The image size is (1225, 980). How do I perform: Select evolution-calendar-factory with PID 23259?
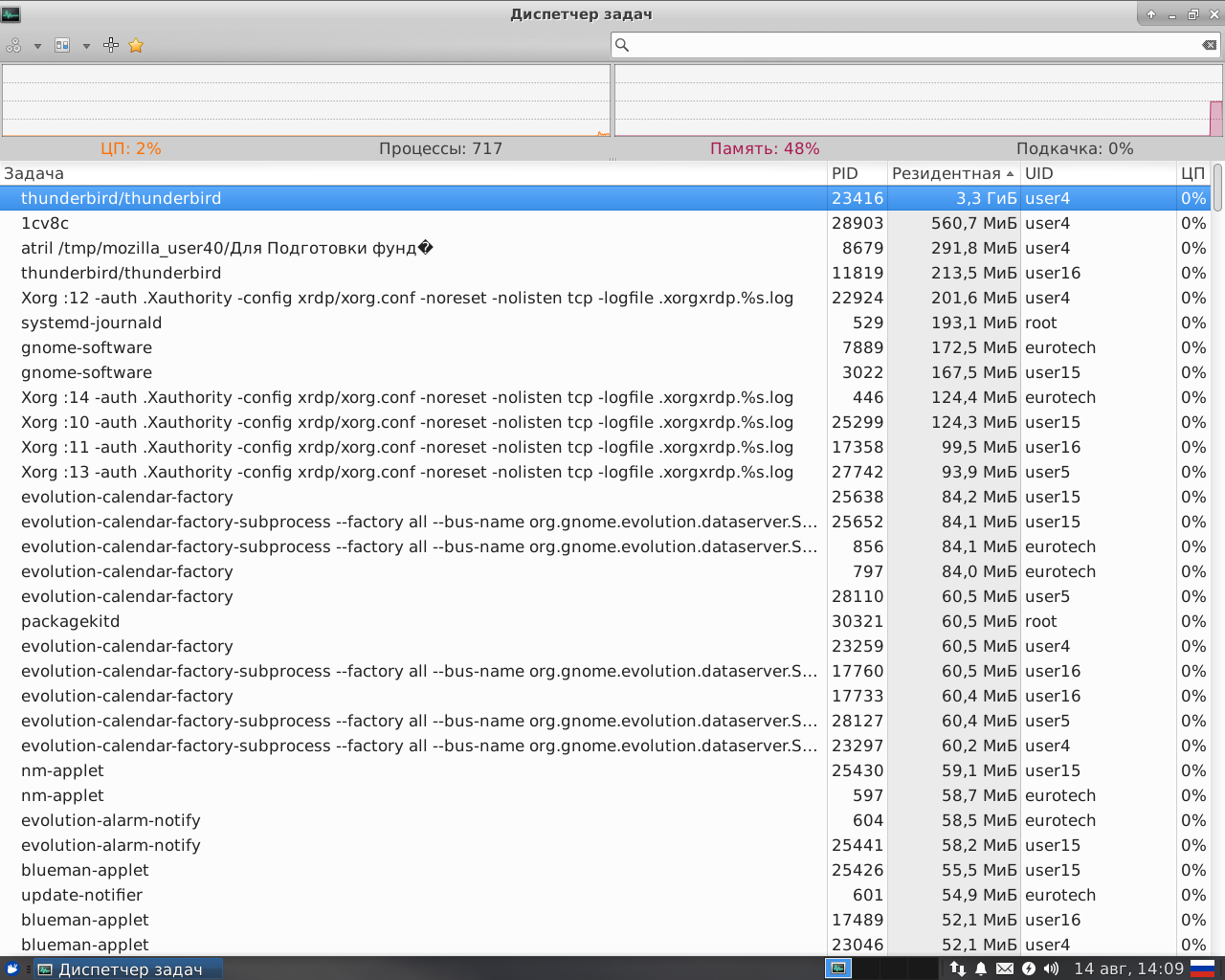pos(605,646)
